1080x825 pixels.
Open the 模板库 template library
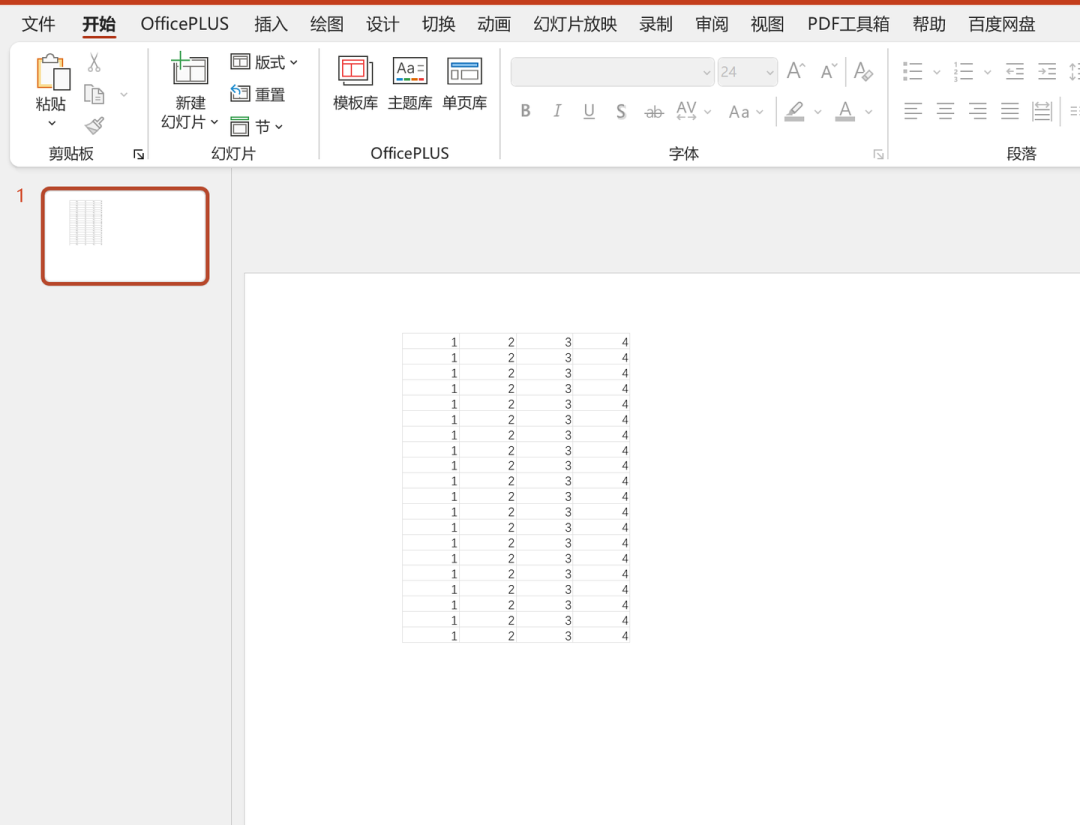pyautogui.click(x=355, y=83)
